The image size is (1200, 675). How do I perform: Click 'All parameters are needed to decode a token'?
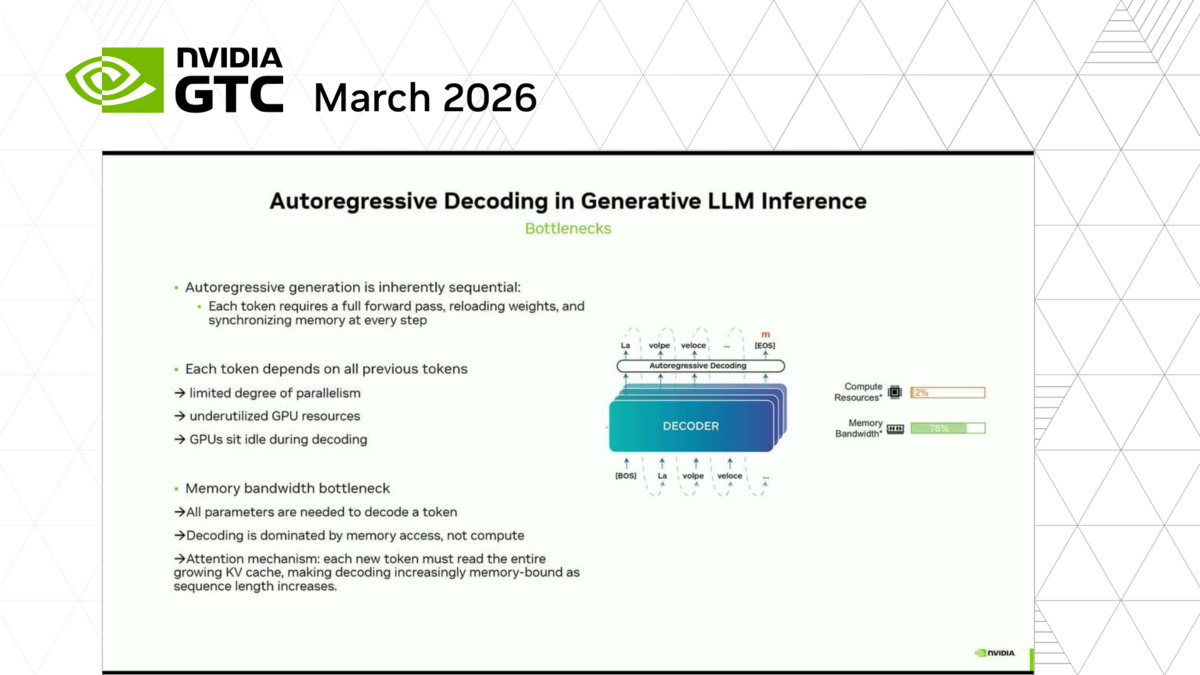315,512
